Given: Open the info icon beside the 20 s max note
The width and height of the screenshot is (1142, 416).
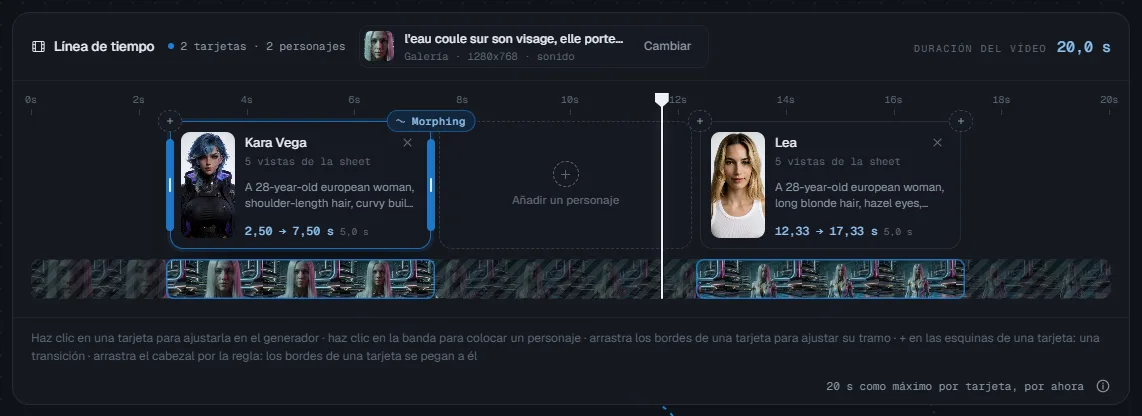Looking at the screenshot, I should click(1103, 386).
